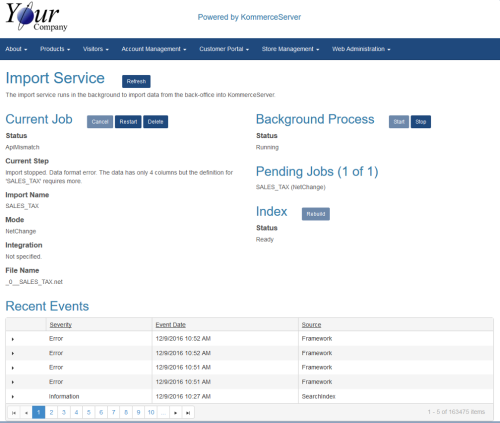This screenshot has height=423, width=500.
Task: Click the Refresh button
Action: click(136, 81)
